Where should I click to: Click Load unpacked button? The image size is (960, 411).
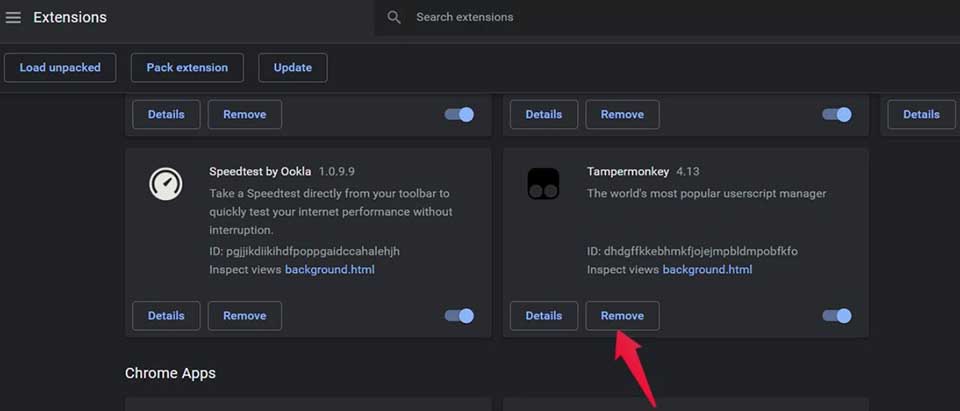pos(60,67)
